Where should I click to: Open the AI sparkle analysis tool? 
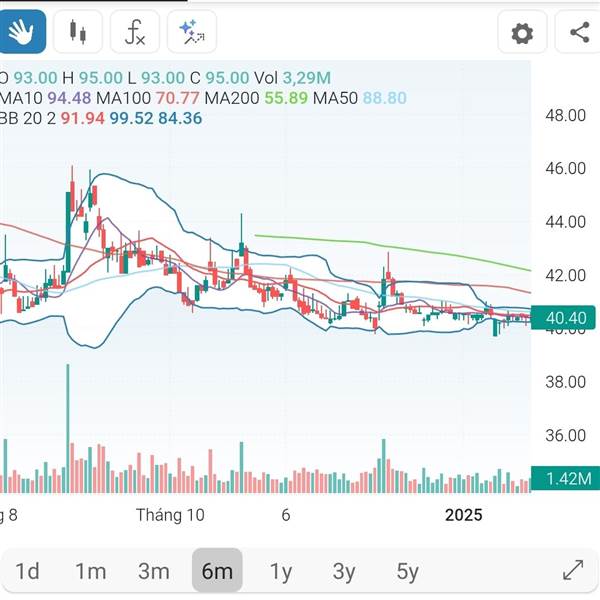pyautogui.click(x=192, y=31)
